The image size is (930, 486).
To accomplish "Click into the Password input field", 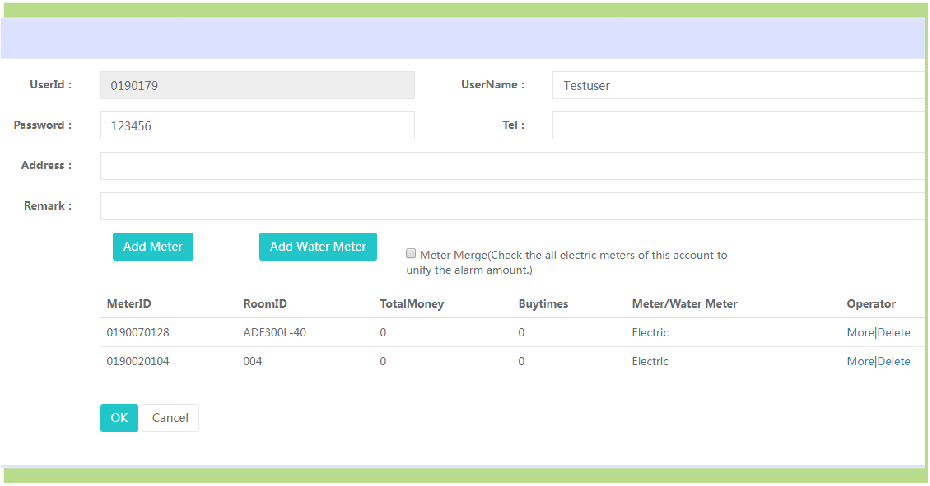I will click(x=257, y=126).
